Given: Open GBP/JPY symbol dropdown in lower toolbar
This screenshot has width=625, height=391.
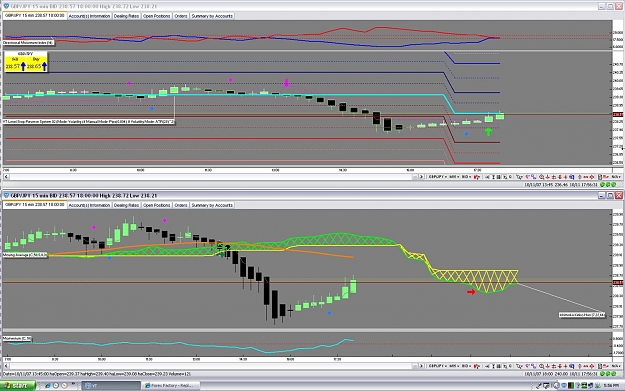Looking at the screenshot, I should point(438,366).
